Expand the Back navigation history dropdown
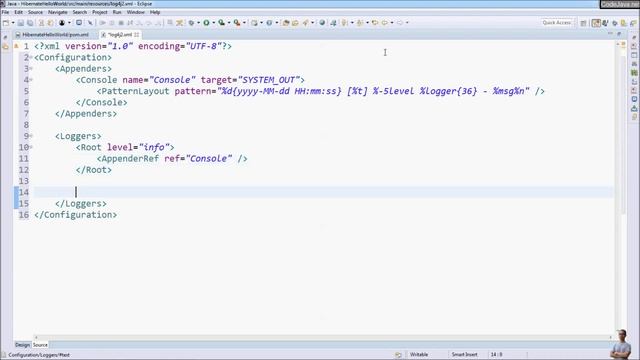The image size is (640, 360). [x=392, y=23]
